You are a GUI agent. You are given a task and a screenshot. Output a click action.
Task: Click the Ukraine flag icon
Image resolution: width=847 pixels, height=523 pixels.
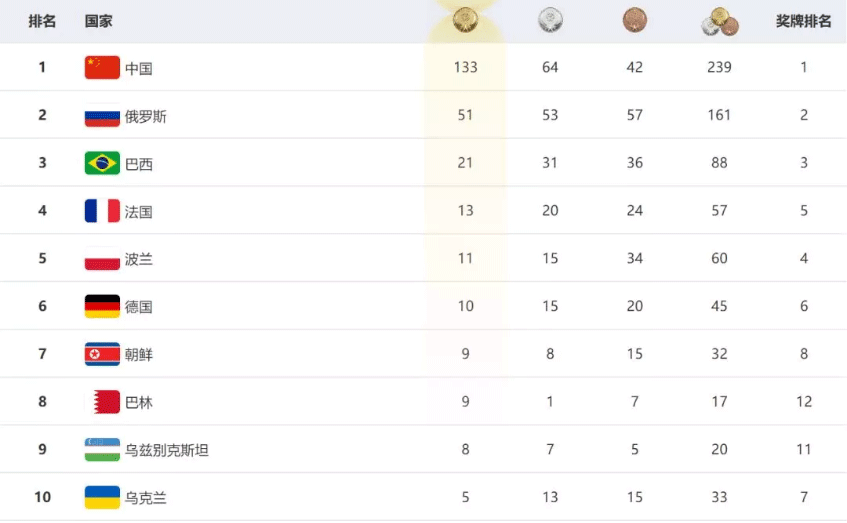102,497
